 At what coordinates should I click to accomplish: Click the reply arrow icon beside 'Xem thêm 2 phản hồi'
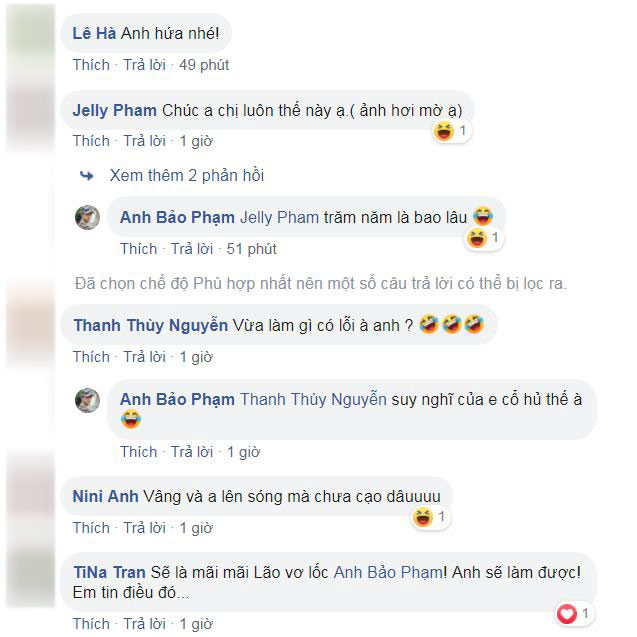pyautogui.click(x=87, y=176)
